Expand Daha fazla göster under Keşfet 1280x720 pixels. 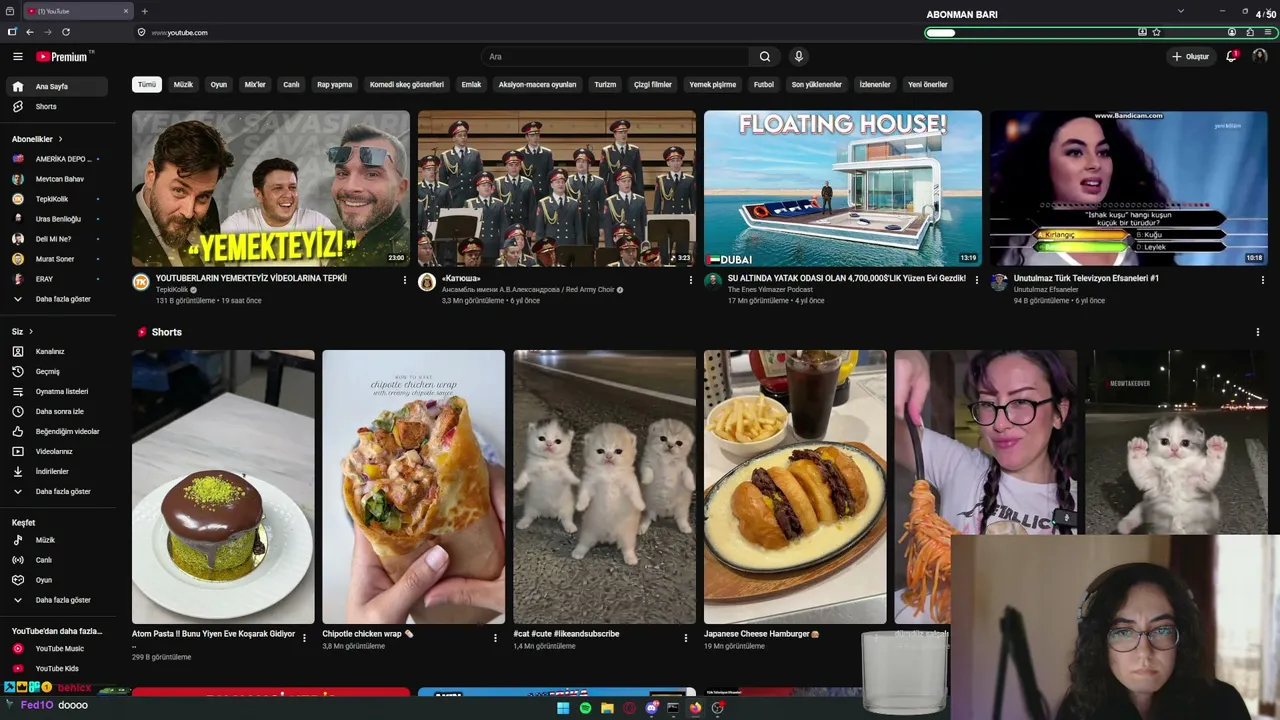[56, 600]
